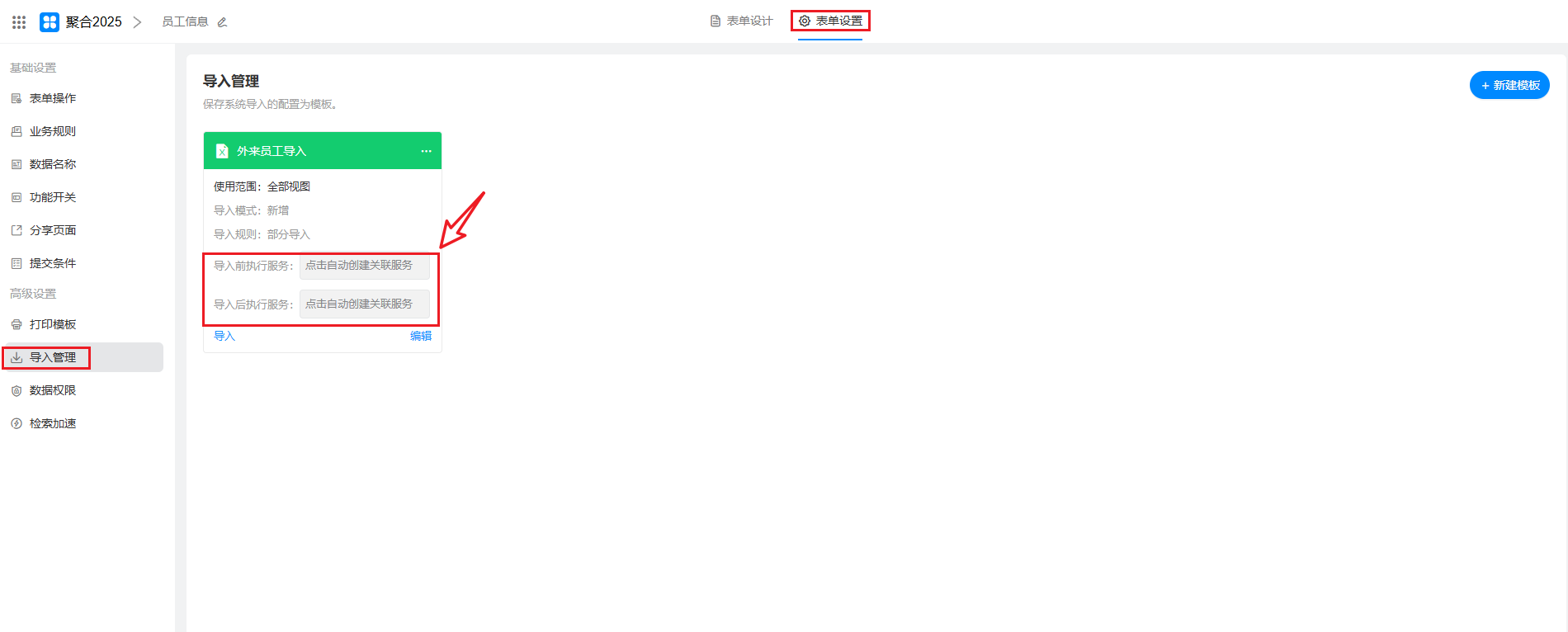Click the 导入前执行服务 field
The height and width of the screenshot is (632, 1568).
364,266
